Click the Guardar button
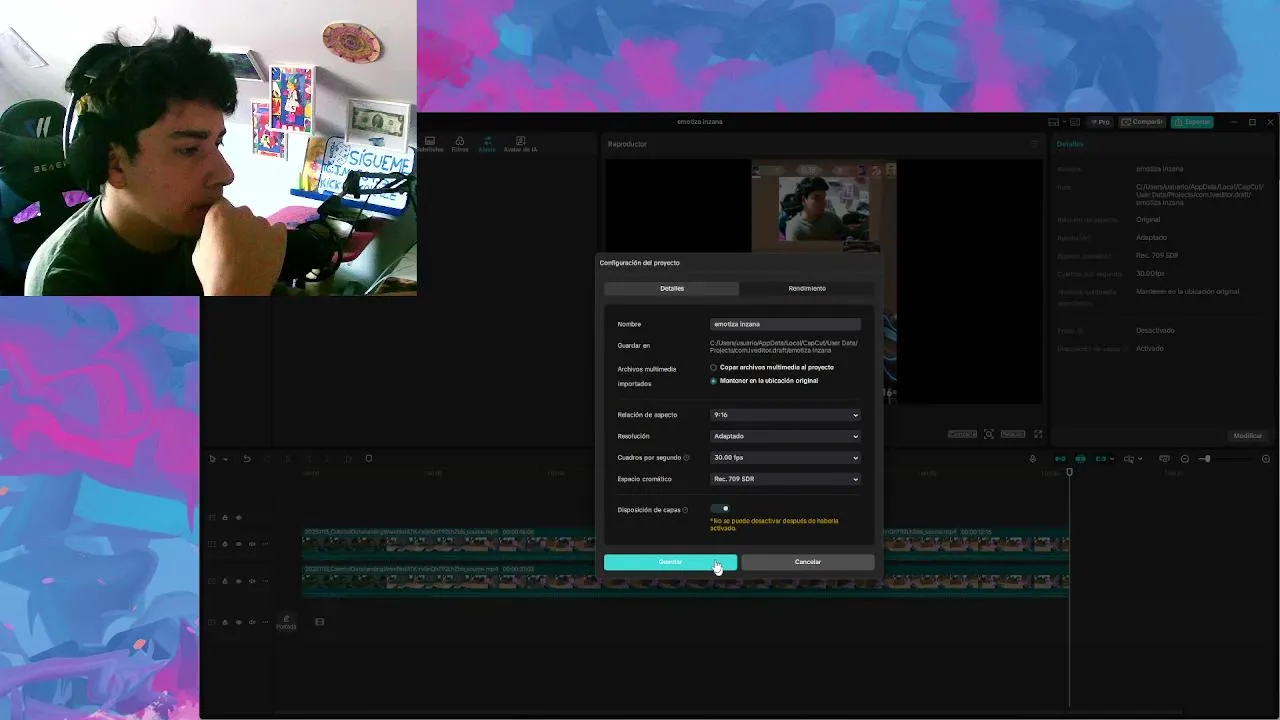1280x720 pixels. [x=670, y=562]
